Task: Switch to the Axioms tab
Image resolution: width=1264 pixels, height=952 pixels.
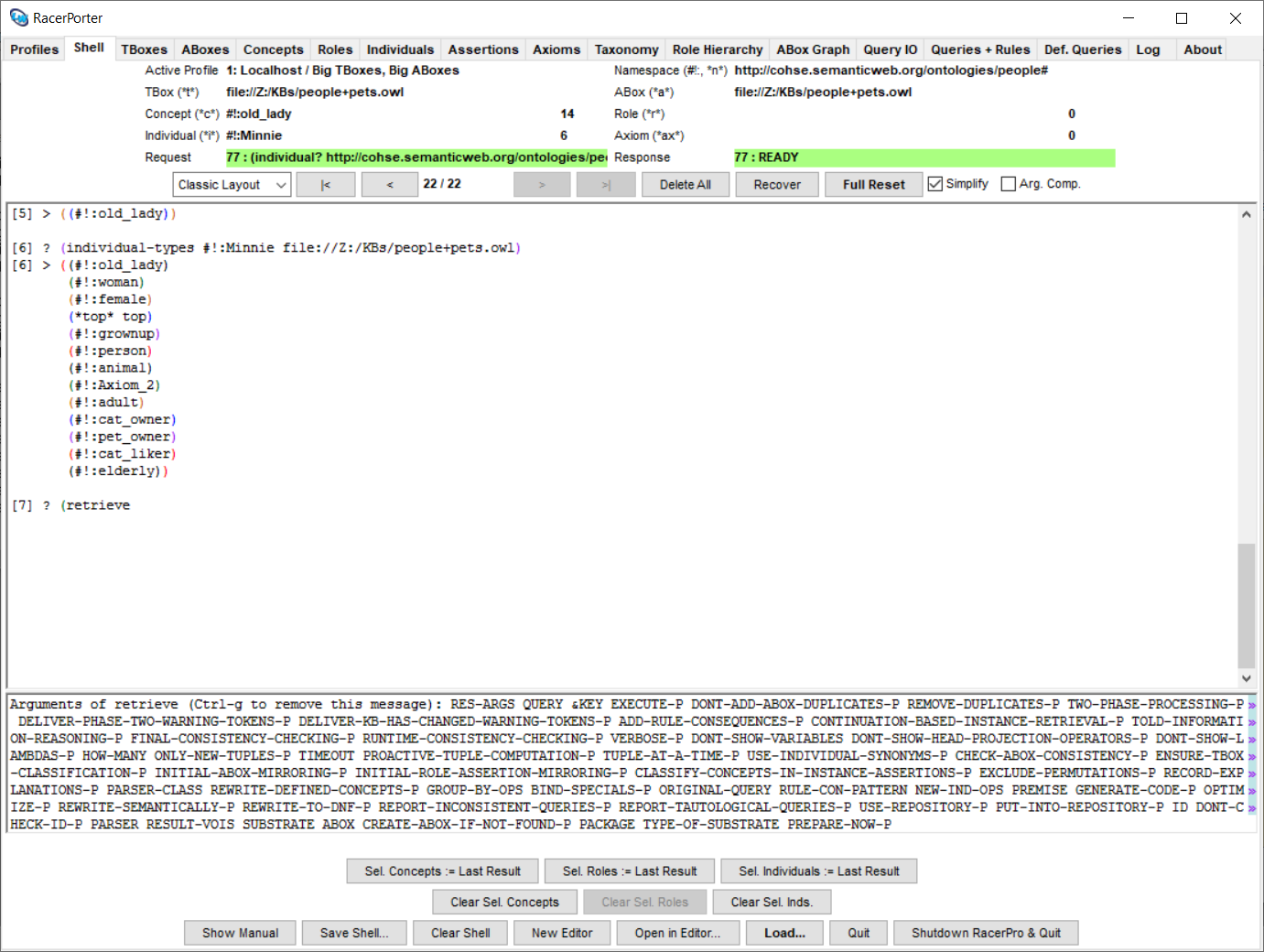Action: coord(556,49)
